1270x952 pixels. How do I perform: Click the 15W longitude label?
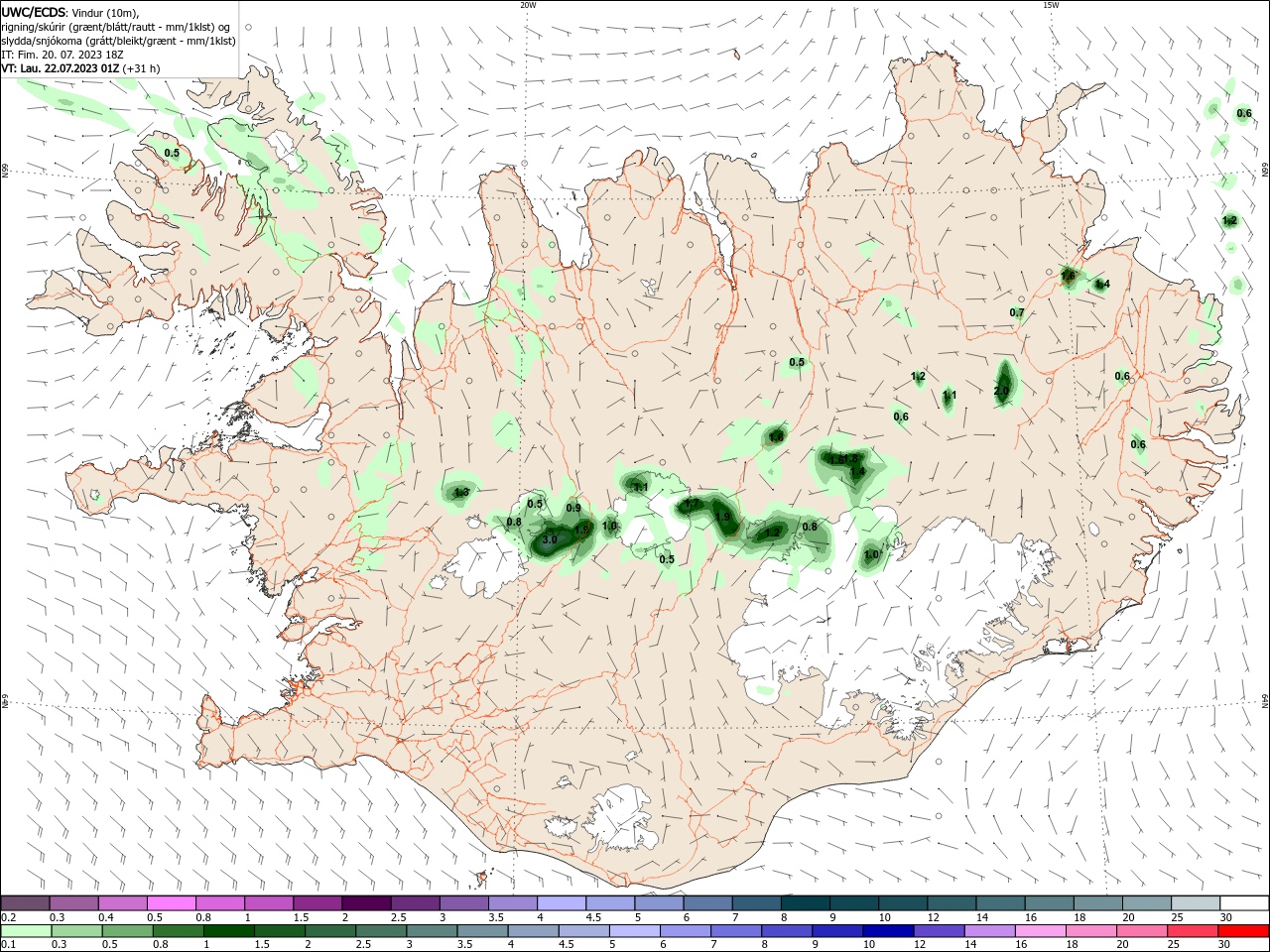pyautogui.click(x=1051, y=5)
